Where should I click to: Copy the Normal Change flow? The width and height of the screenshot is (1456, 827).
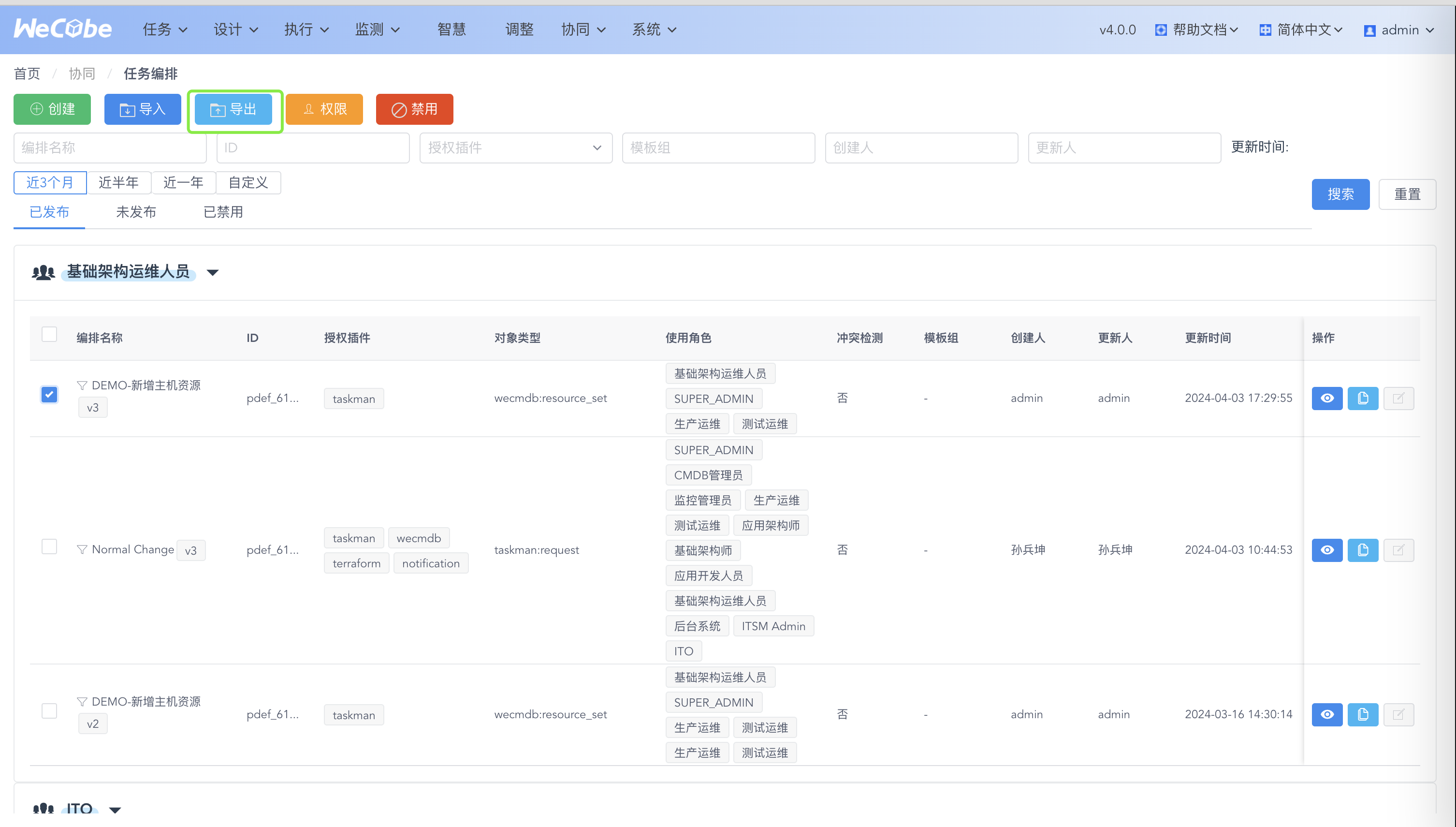click(1362, 550)
